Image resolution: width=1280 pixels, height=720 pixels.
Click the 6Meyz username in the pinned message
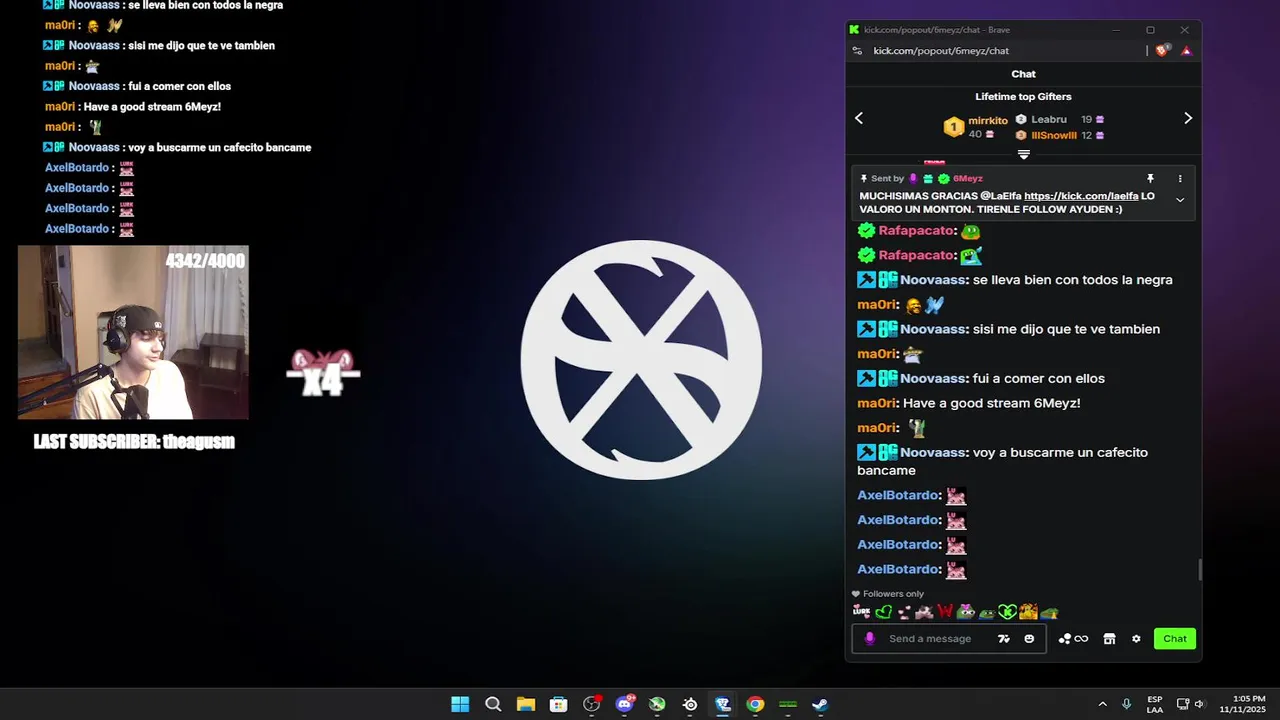[x=967, y=178]
